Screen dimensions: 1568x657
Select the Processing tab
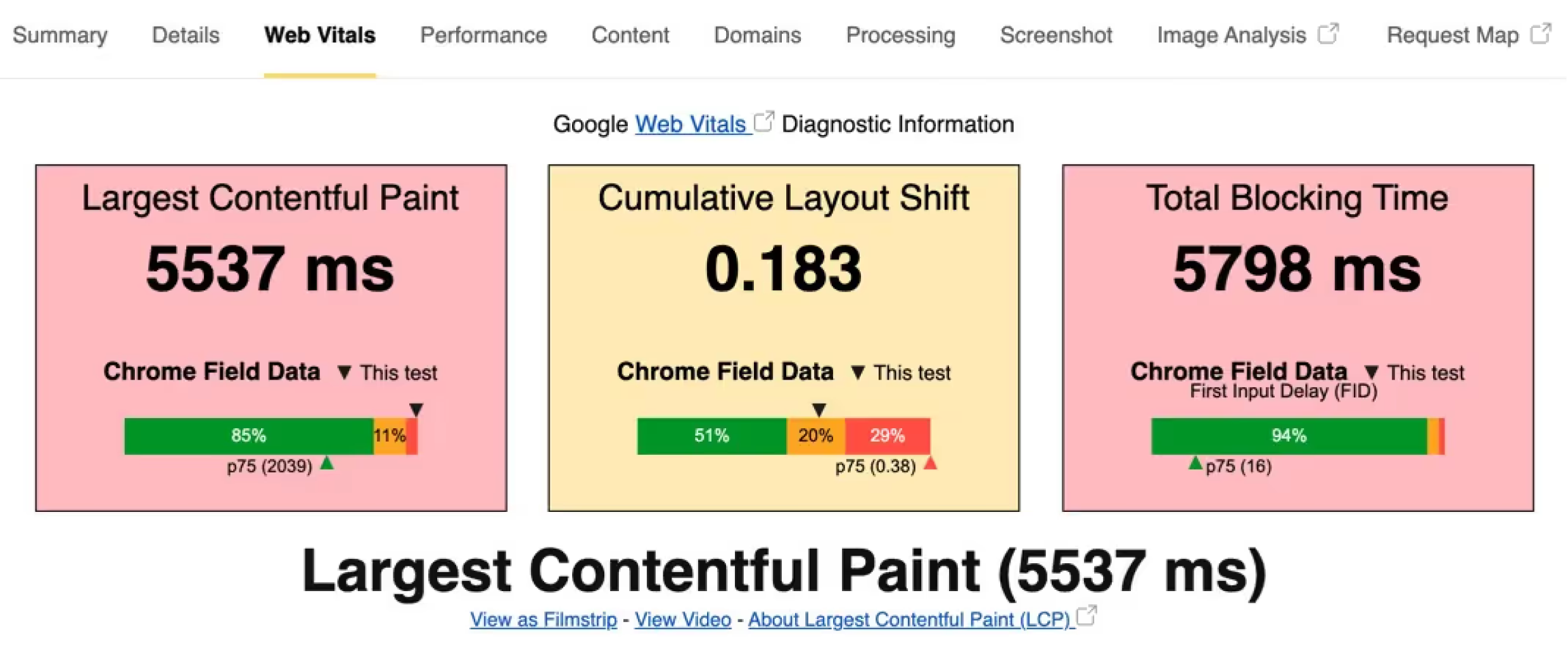click(900, 35)
